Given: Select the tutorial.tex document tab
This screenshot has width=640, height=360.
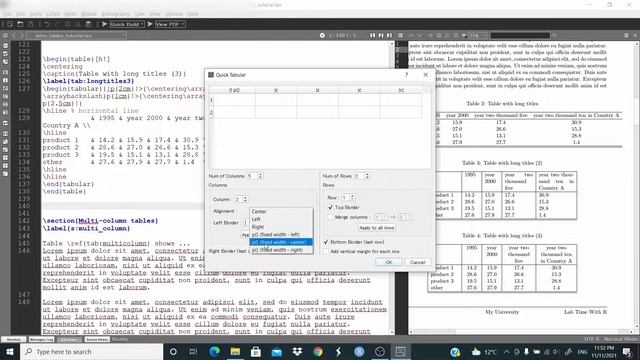Looking at the screenshot, I should coord(76,36).
